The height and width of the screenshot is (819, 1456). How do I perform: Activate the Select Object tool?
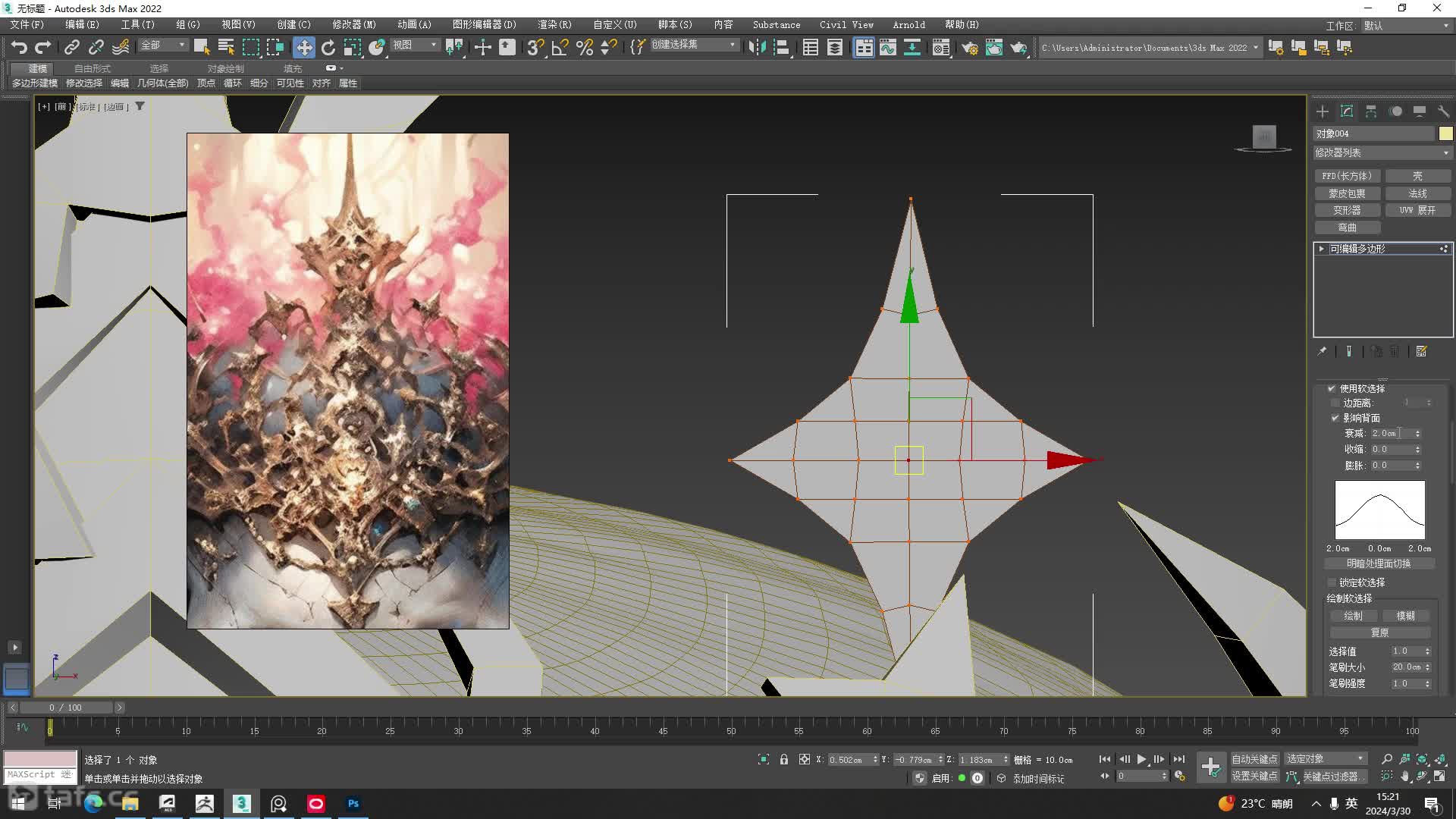[202, 47]
